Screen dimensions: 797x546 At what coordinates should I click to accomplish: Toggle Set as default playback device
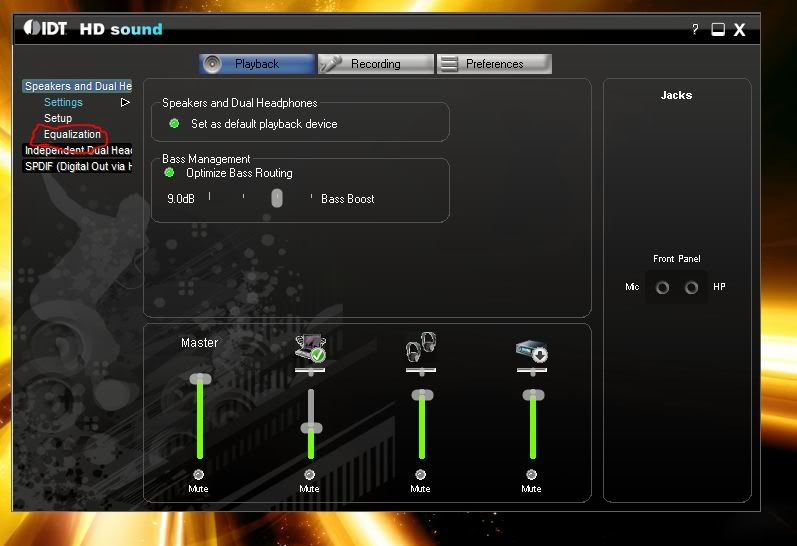tap(174, 124)
